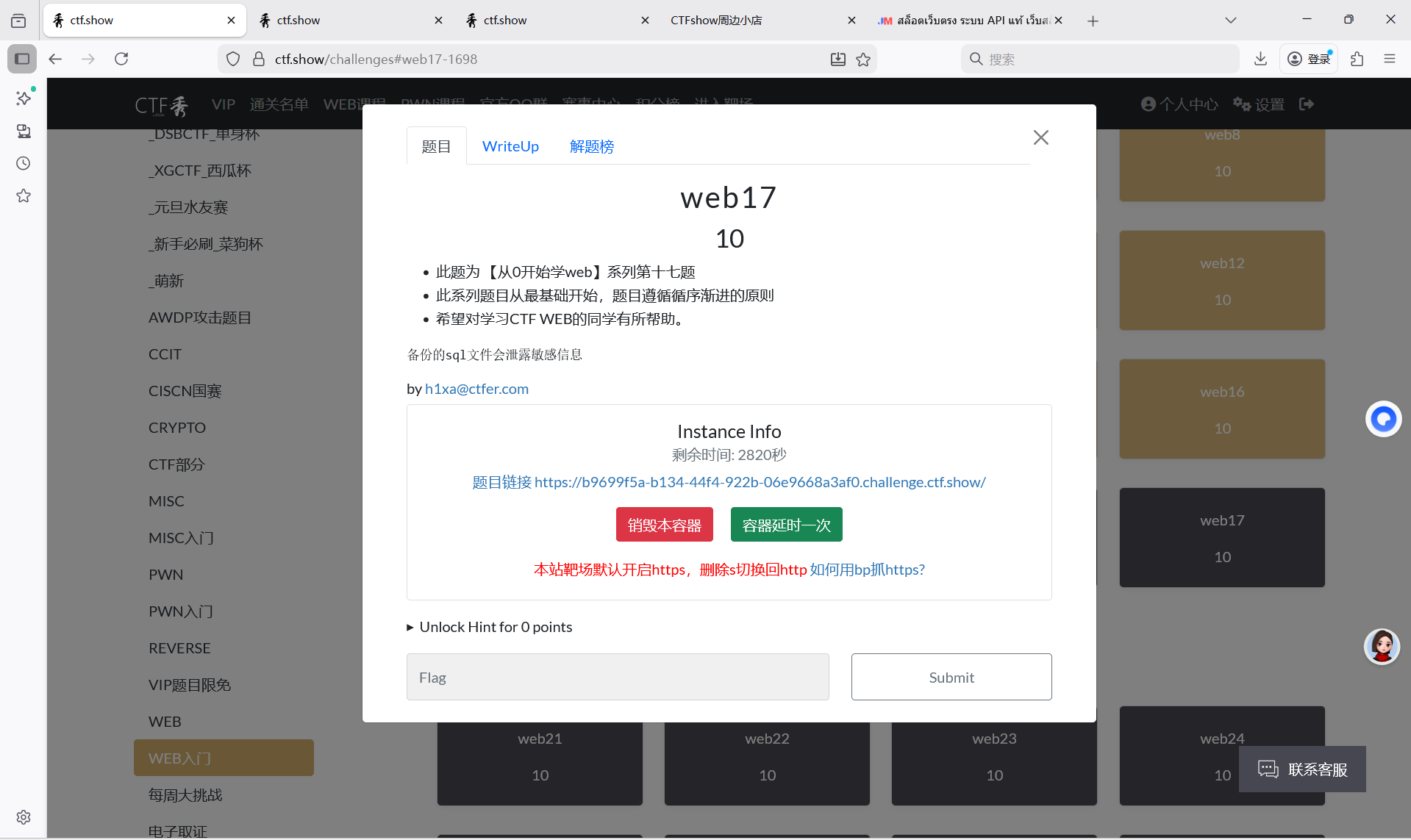The image size is (1411, 840).
Task: Select the REVERSE category
Action: pos(179,648)
